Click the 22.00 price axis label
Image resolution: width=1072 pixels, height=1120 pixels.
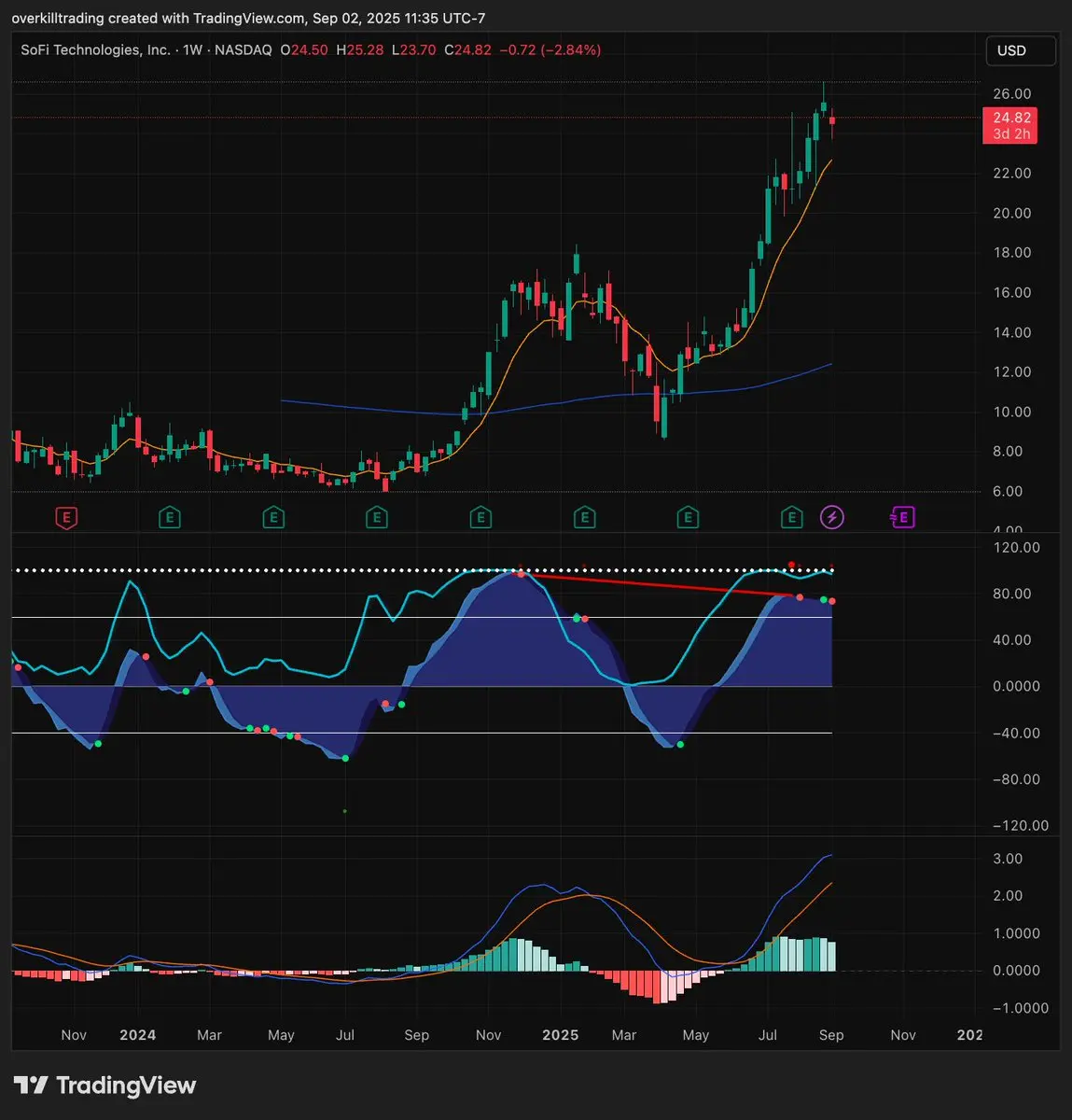coord(1011,174)
